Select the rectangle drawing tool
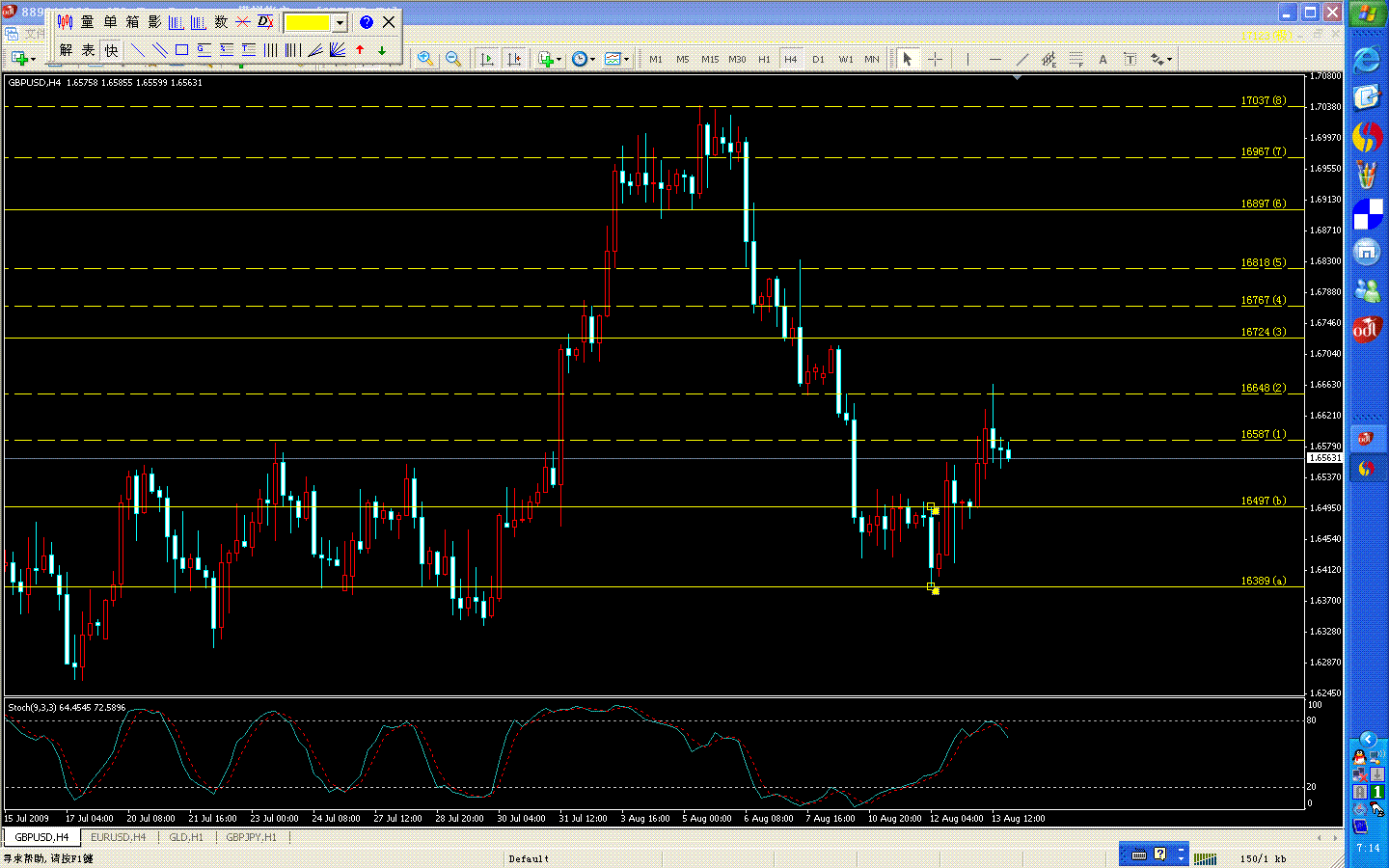 tap(181, 50)
